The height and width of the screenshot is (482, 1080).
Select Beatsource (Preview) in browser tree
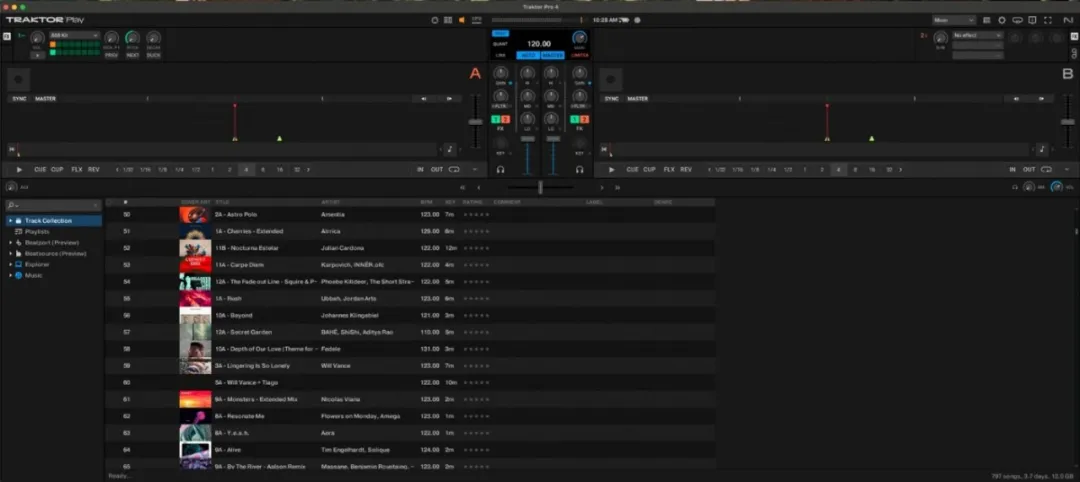point(56,253)
